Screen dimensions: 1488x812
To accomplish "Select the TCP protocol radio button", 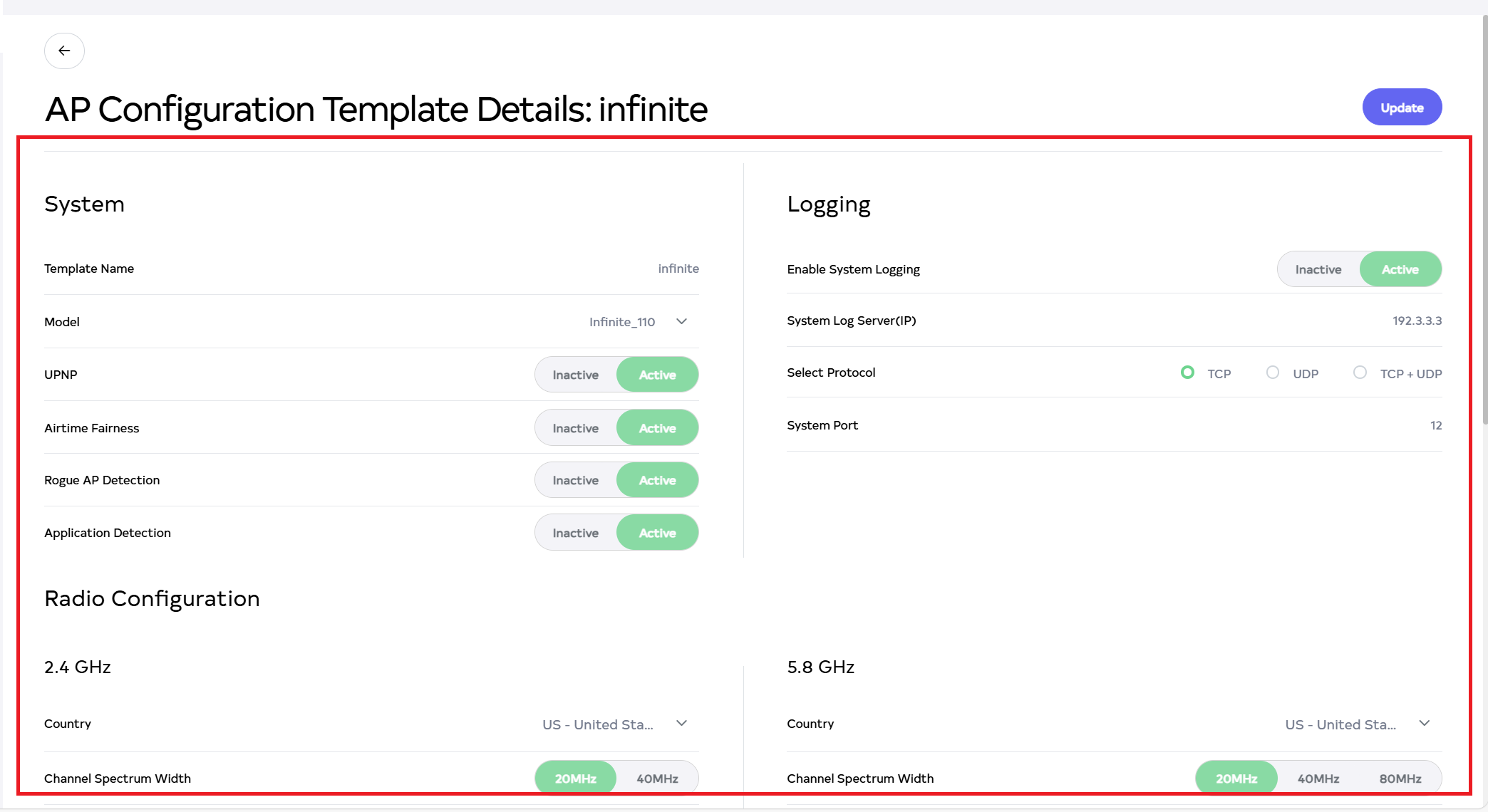I will point(1187,373).
